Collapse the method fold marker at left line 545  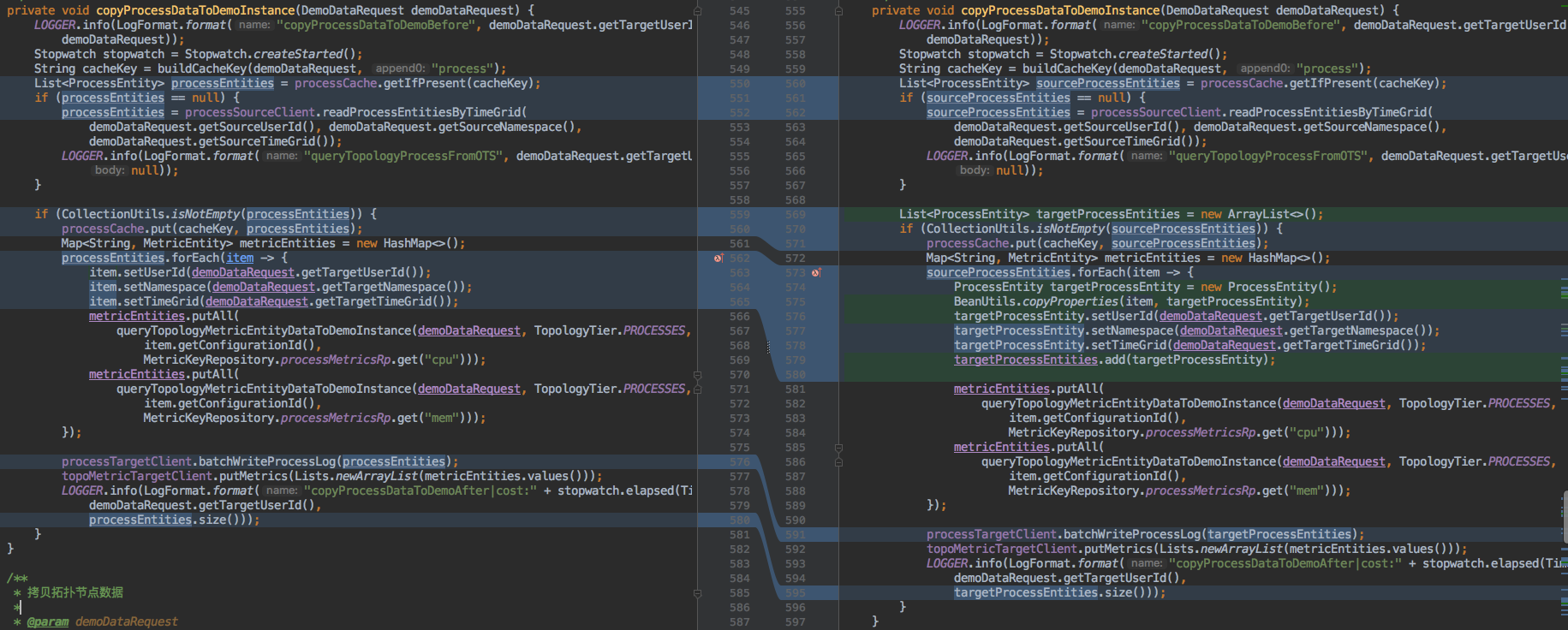[x=697, y=11]
